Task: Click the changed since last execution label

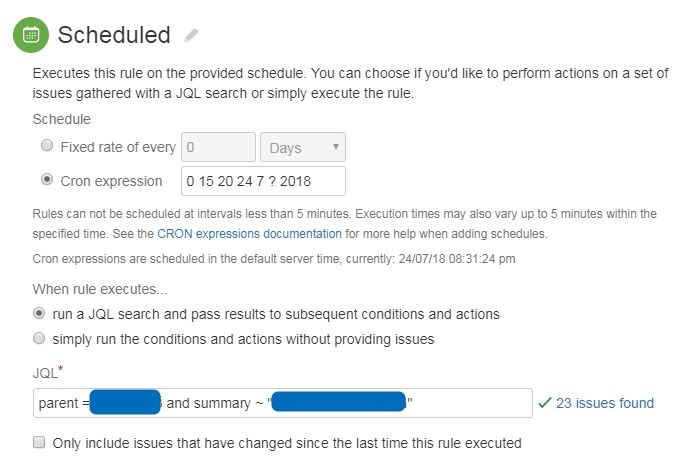Action: tap(287, 443)
